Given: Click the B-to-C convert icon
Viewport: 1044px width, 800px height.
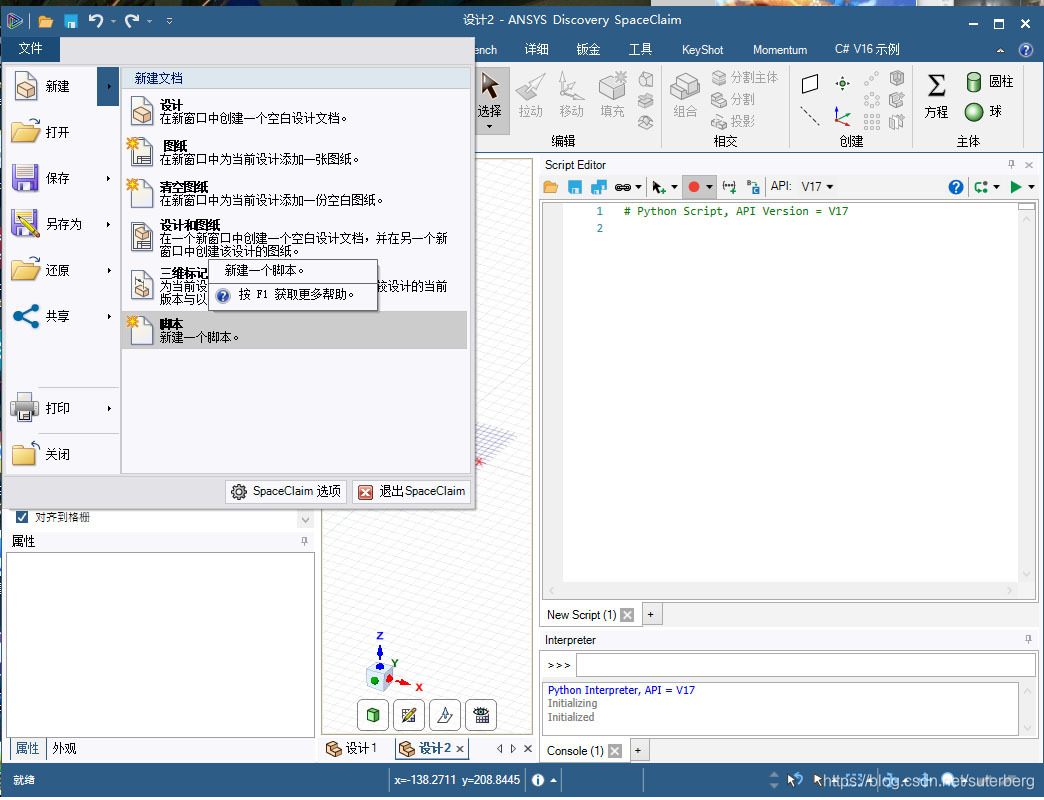Looking at the screenshot, I should [x=753, y=187].
